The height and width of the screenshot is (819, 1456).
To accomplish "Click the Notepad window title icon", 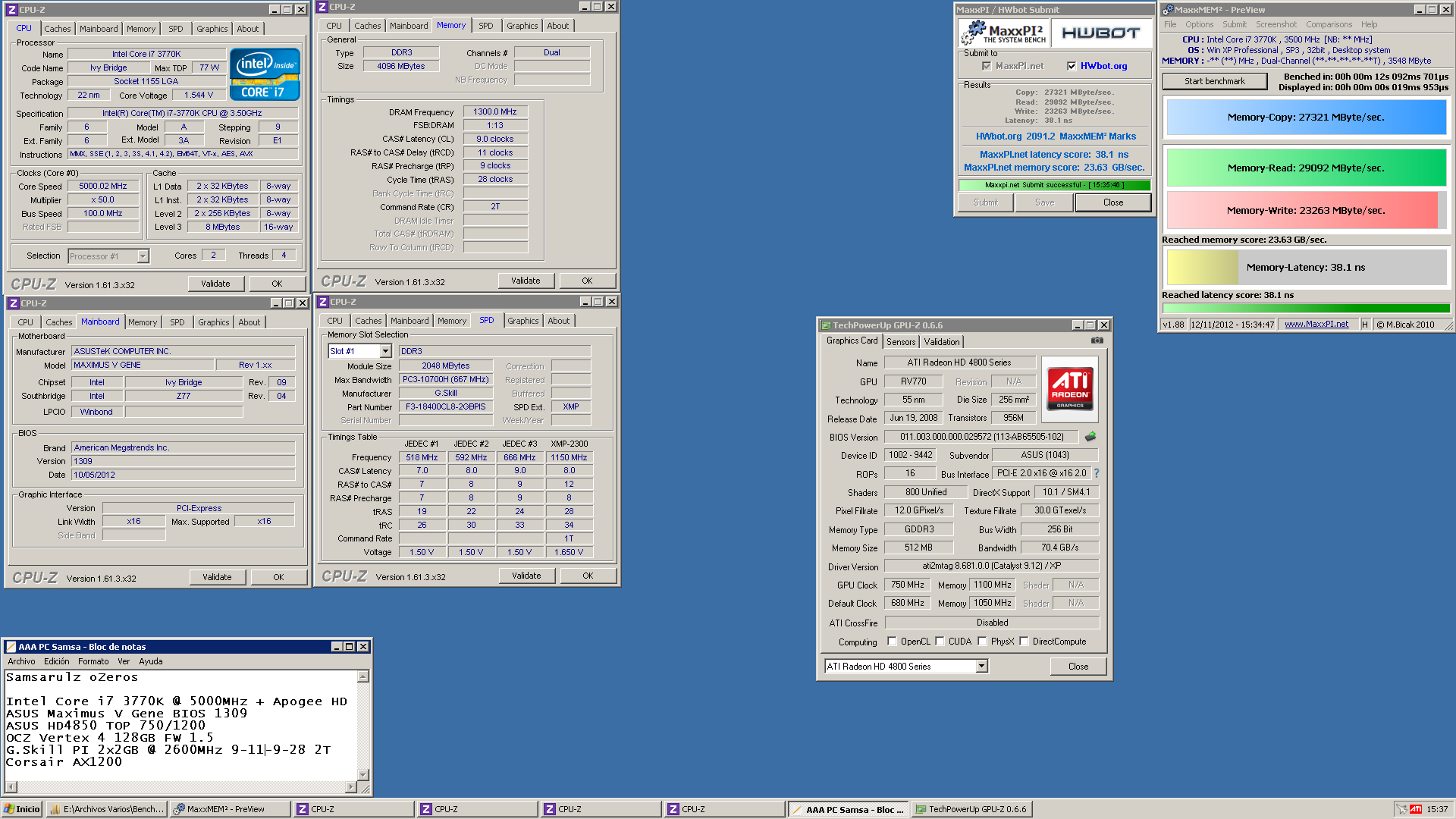I will click(11, 647).
